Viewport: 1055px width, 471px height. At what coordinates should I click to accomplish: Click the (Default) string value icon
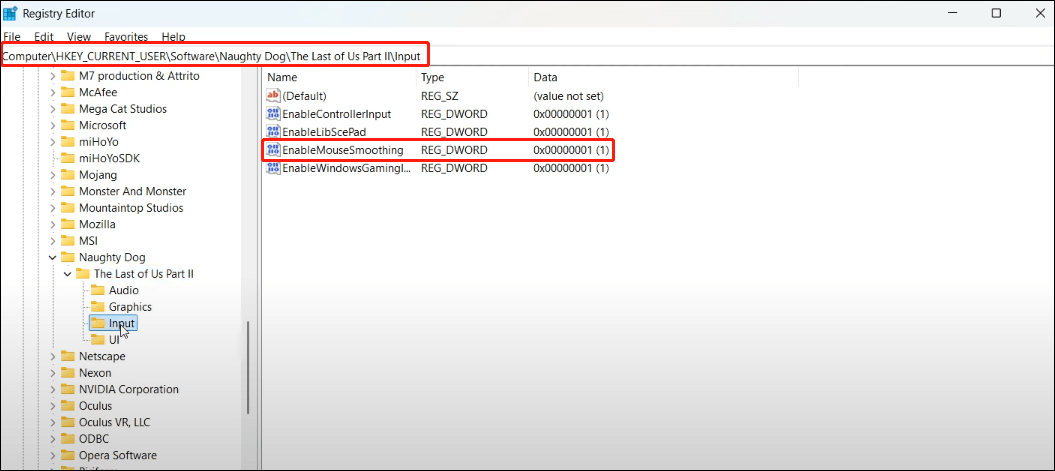tap(272, 96)
